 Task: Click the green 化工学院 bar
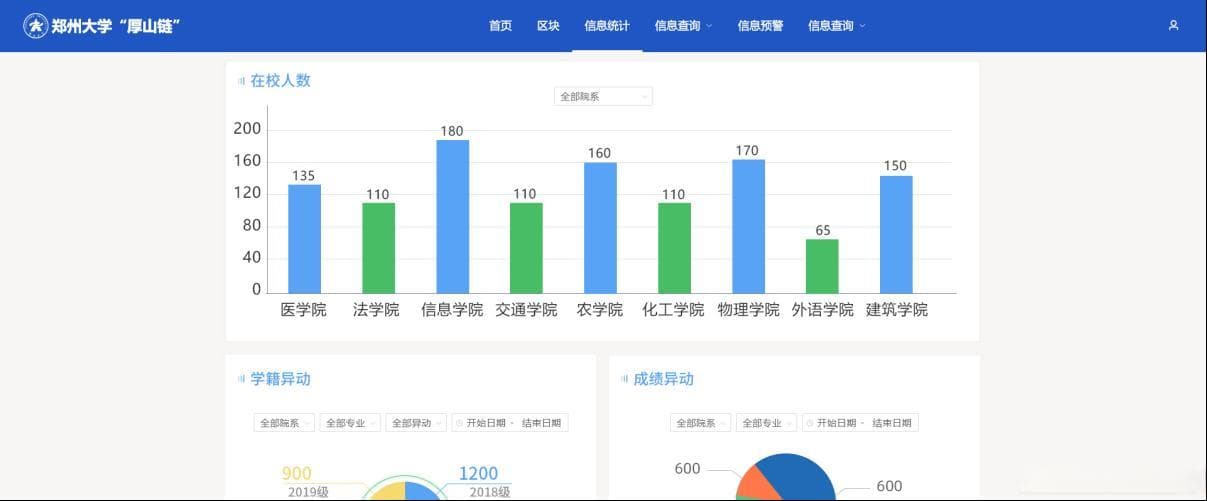[x=674, y=248]
